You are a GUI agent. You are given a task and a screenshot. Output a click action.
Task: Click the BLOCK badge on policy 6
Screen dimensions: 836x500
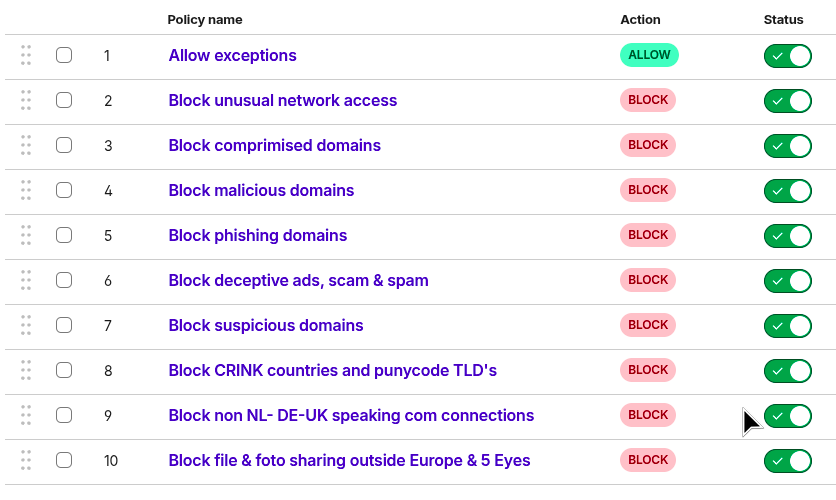(648, 280)
